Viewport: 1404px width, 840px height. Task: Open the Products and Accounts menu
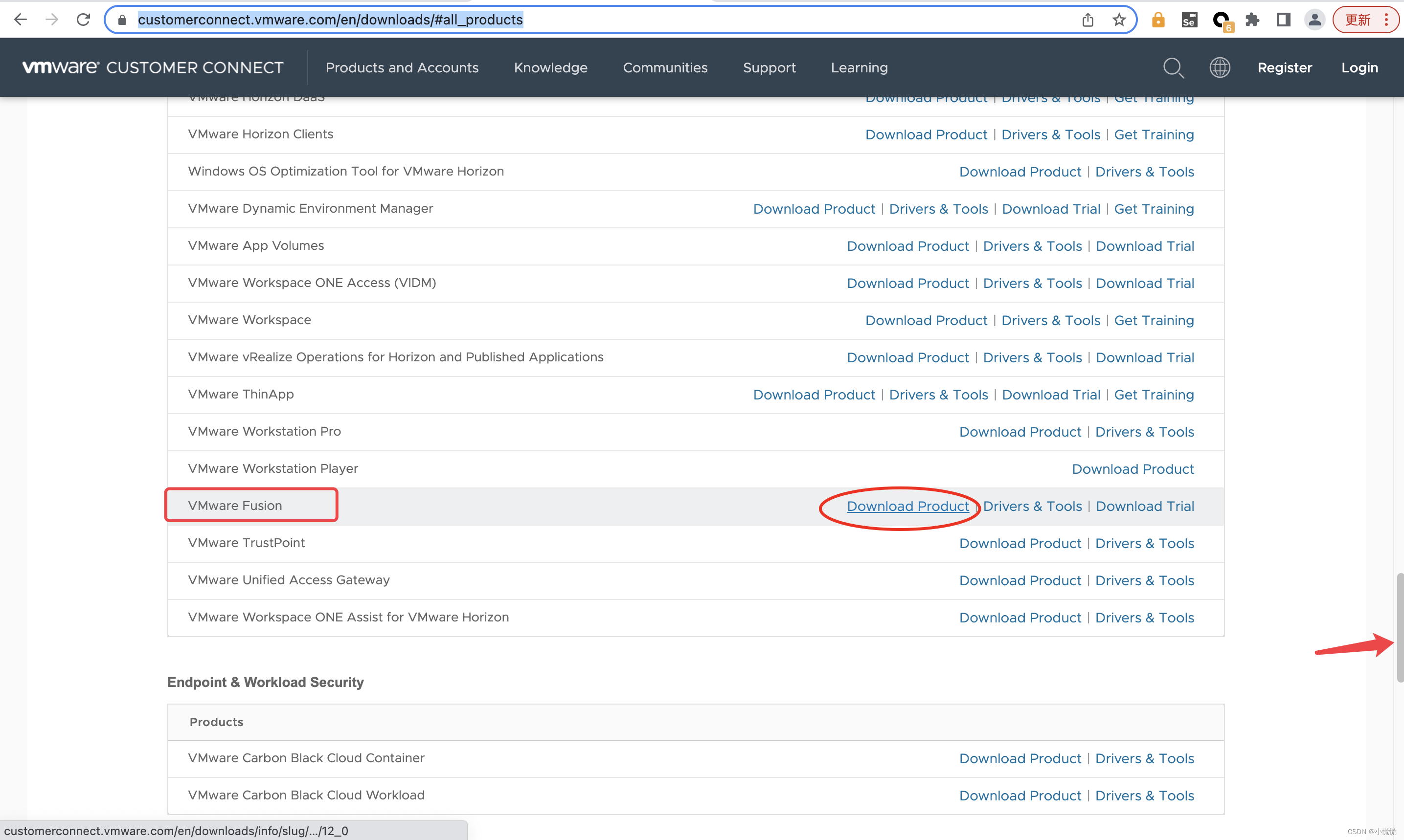(x=402, y=68)
